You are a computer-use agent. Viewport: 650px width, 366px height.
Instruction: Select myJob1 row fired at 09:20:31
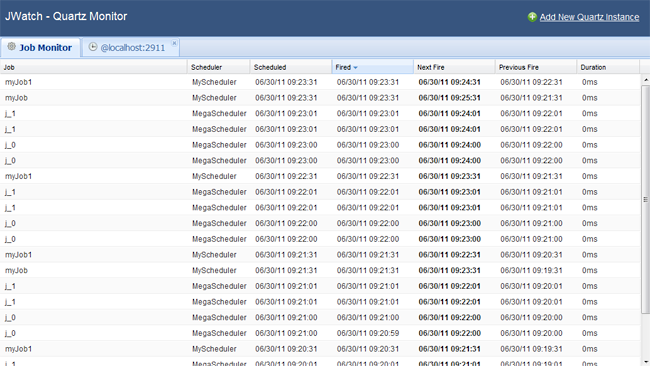(x=320, y=349)
